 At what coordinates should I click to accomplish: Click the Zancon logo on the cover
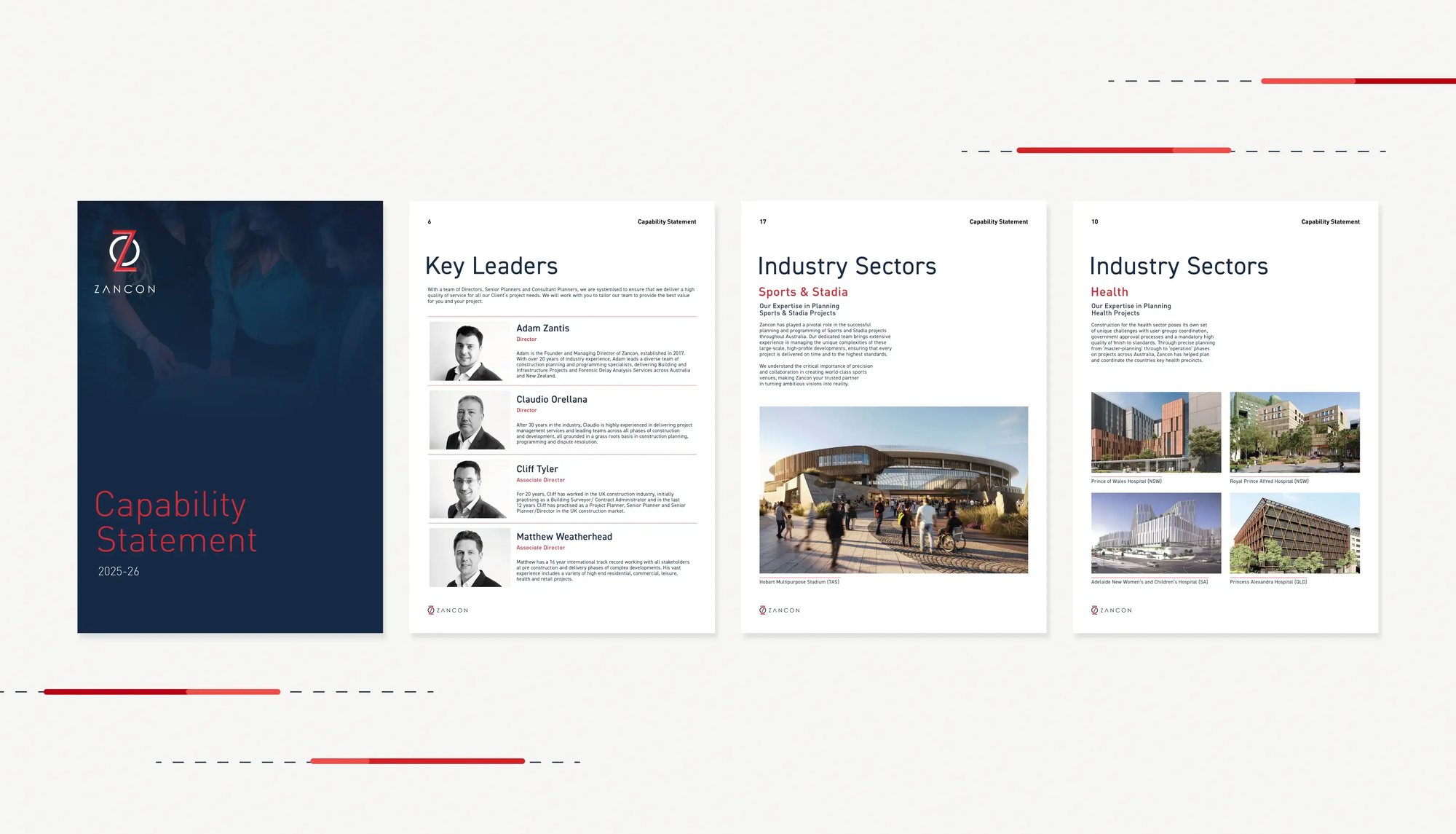pos(124,261)
